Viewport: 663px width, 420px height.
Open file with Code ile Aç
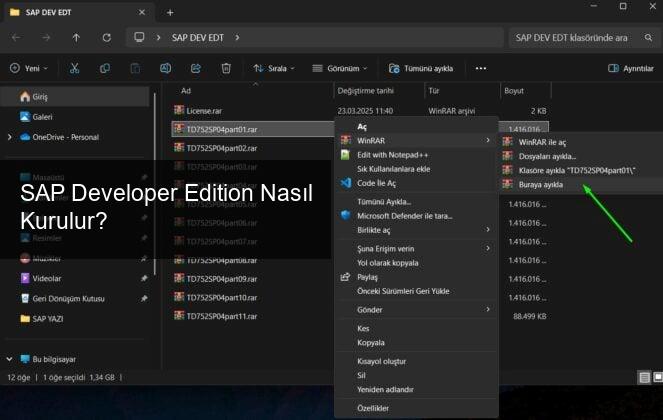point(377,184)
